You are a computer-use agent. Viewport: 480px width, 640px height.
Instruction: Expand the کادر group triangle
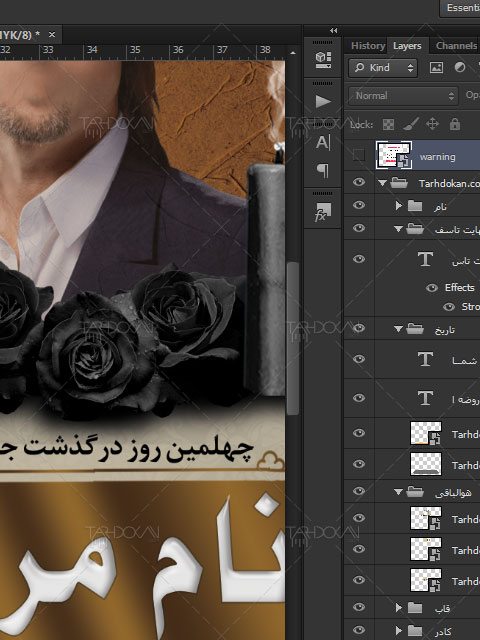tap(399, 631)
